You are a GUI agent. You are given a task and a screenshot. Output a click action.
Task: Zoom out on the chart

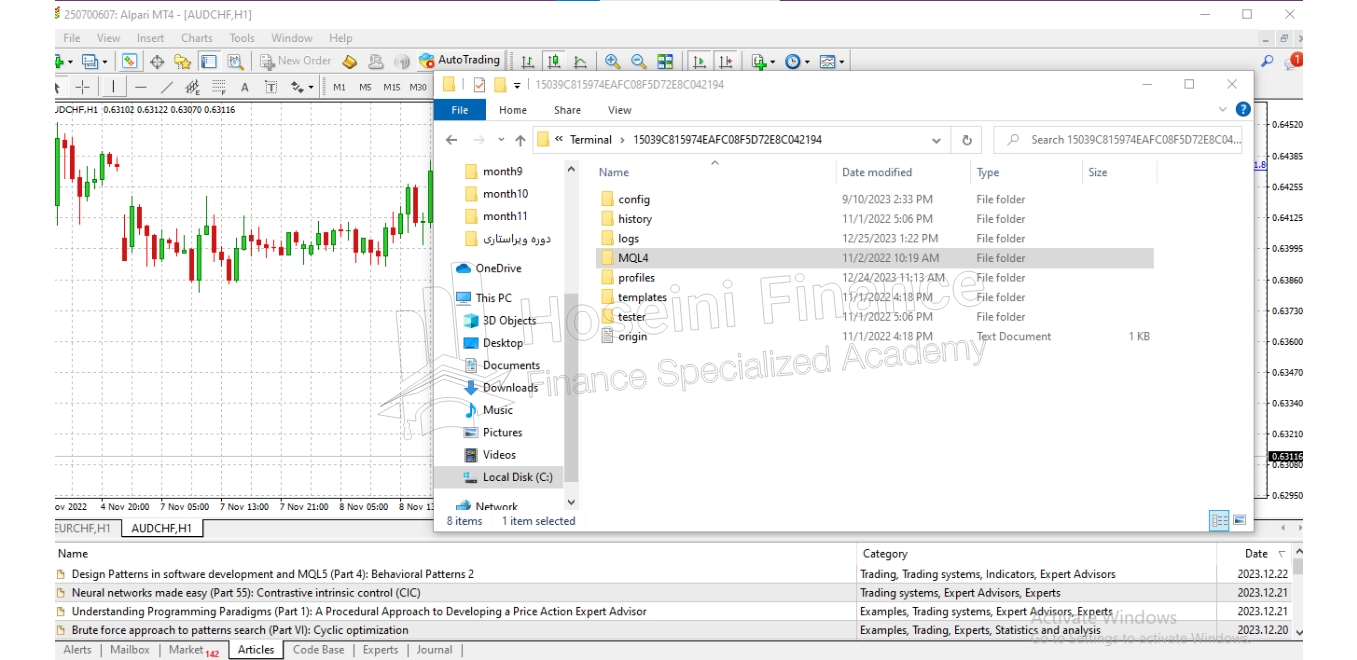click(x=639, y=61)
